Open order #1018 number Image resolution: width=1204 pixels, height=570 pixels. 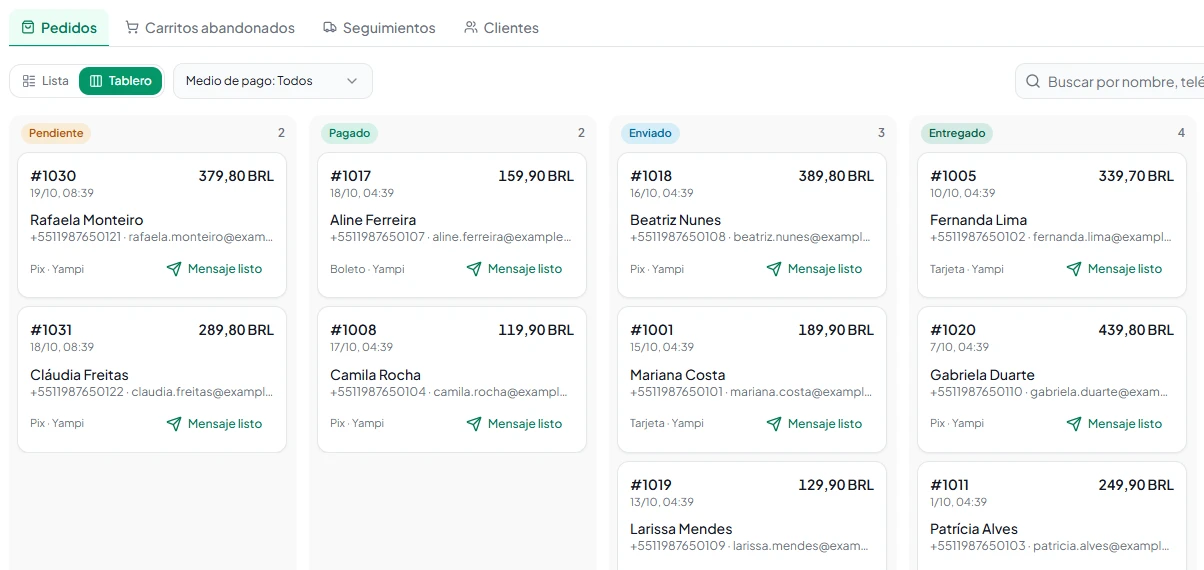tap(651, 176)
